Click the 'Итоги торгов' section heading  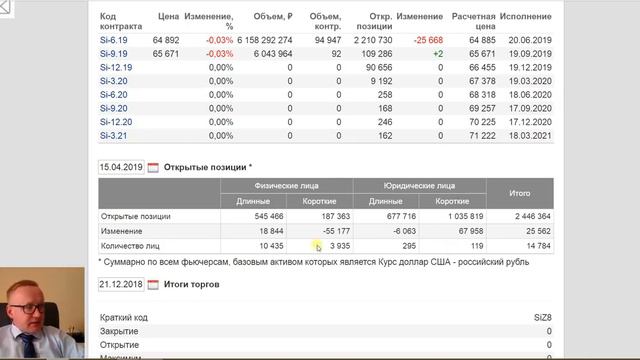[x=191, y=284]
